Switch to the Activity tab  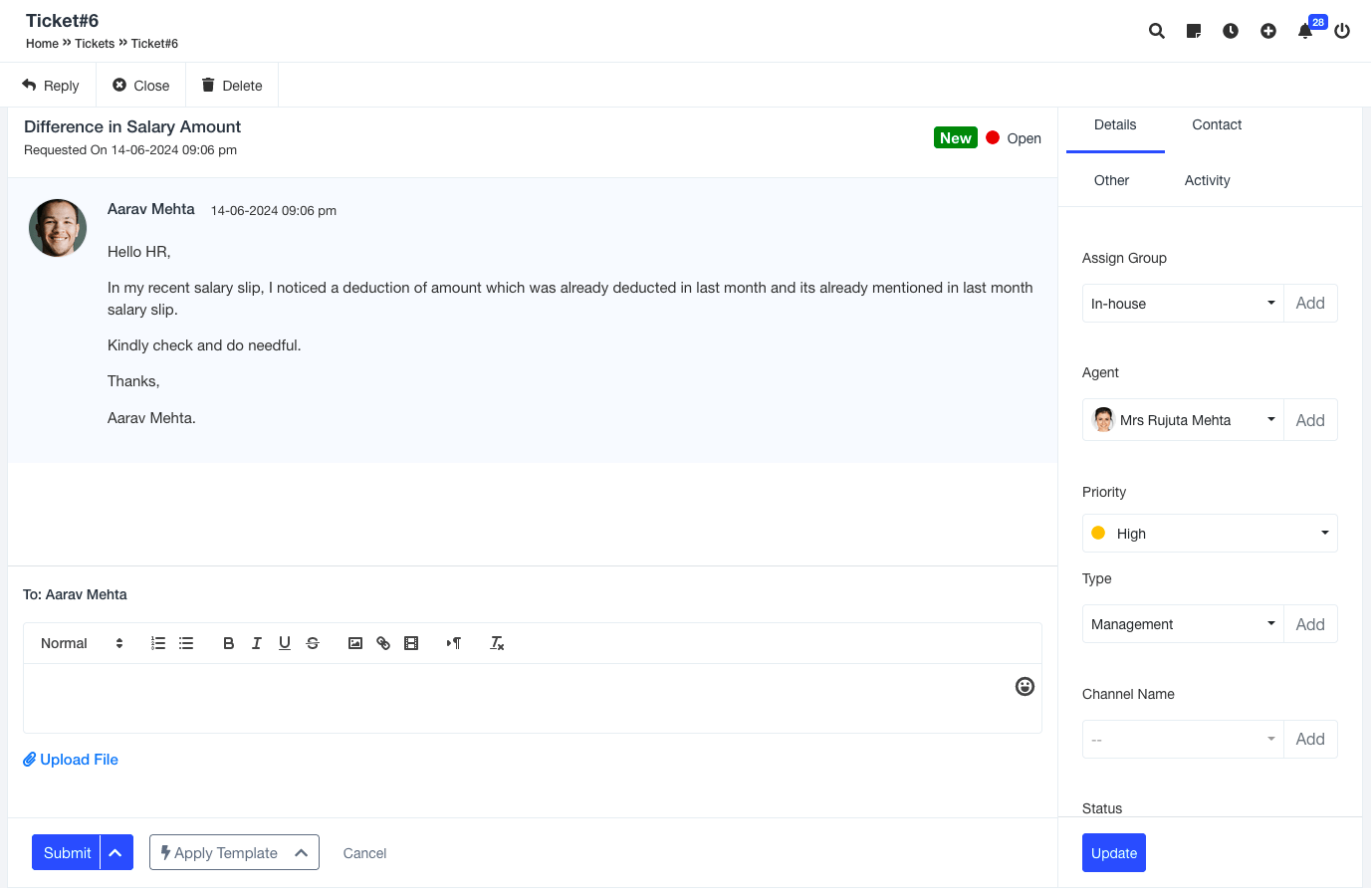[x=1207, y=180]
